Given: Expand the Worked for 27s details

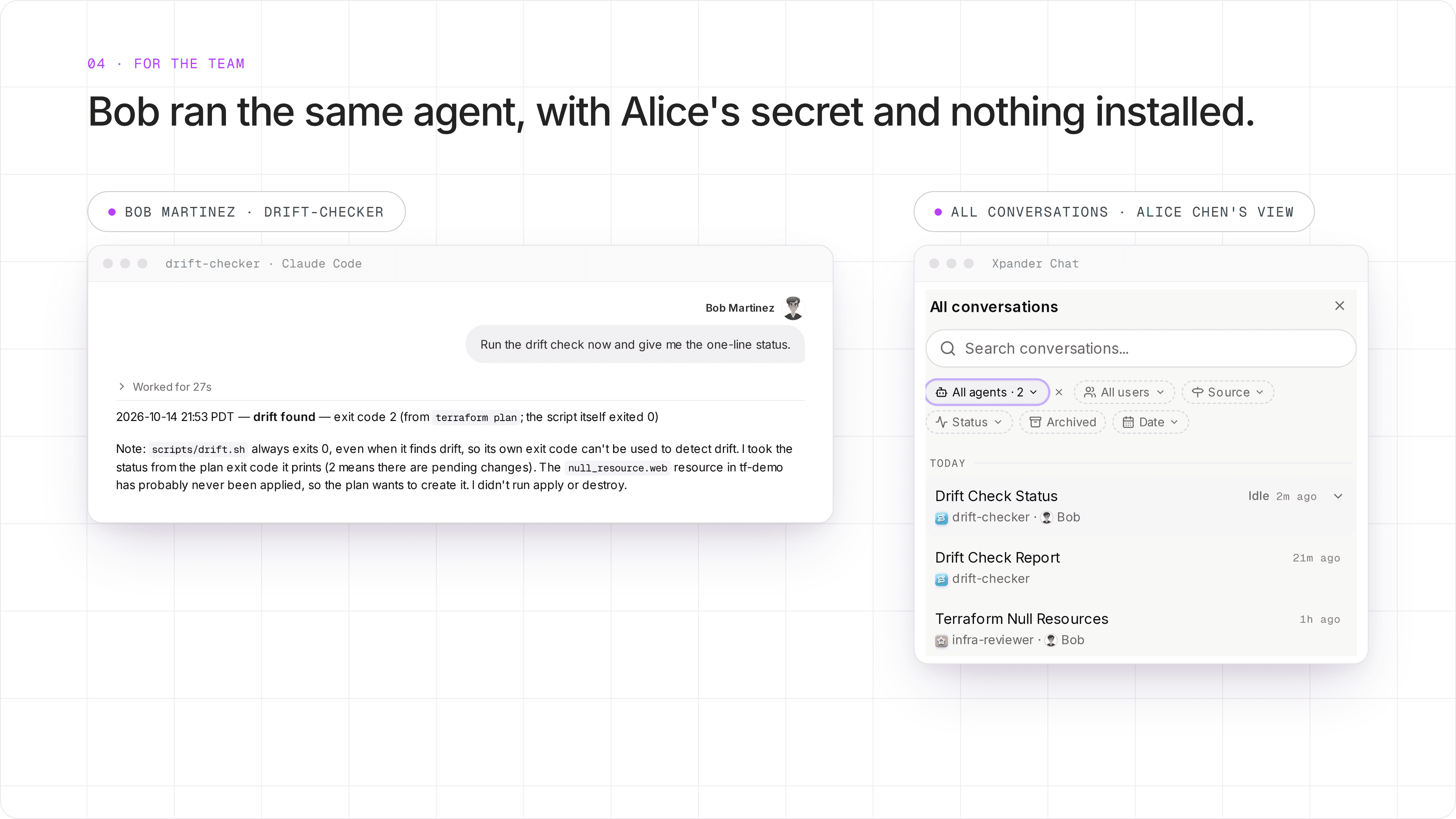Looking at the screenshot, I should click(164, 387).
